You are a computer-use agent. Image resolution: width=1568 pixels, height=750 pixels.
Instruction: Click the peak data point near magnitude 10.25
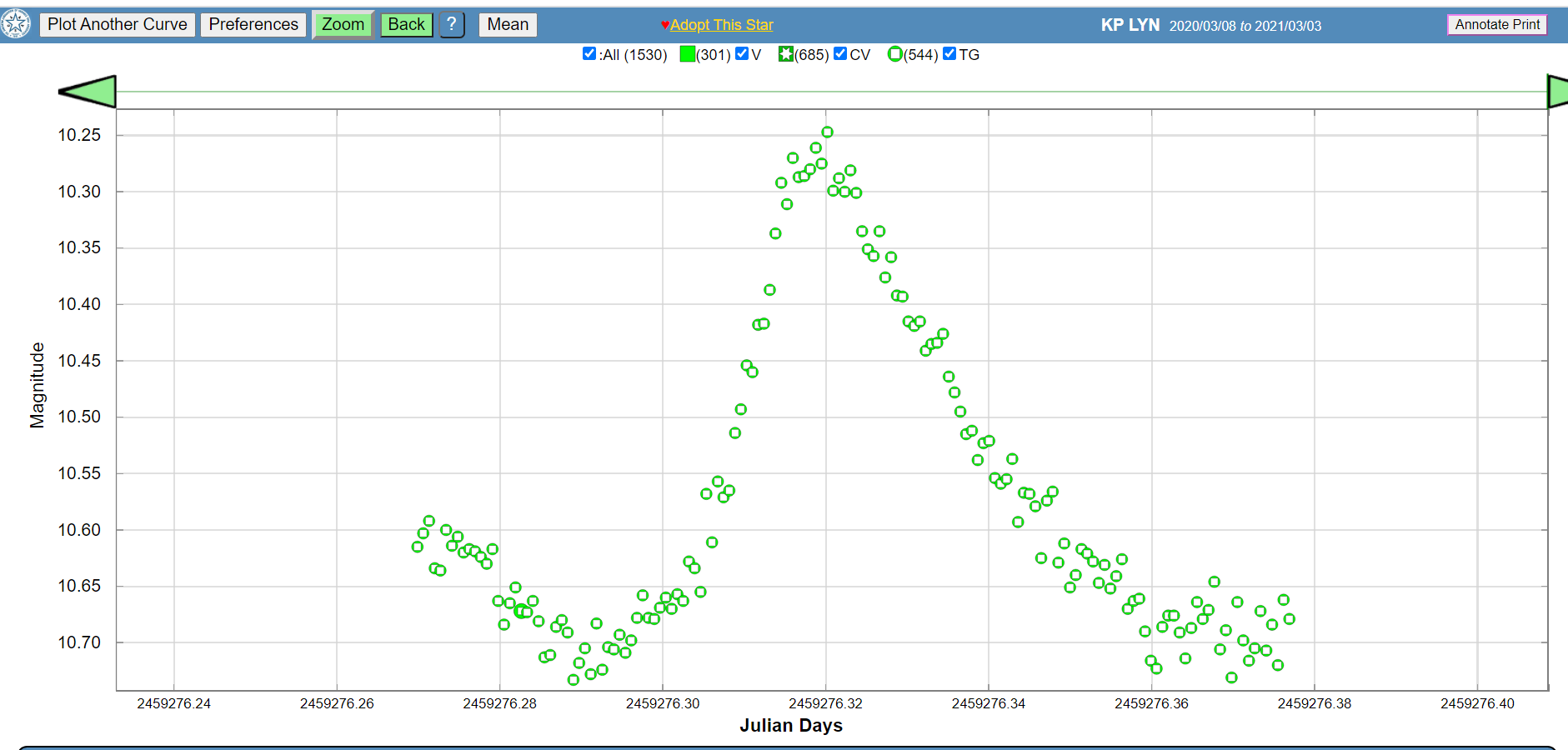click(827, 132)
